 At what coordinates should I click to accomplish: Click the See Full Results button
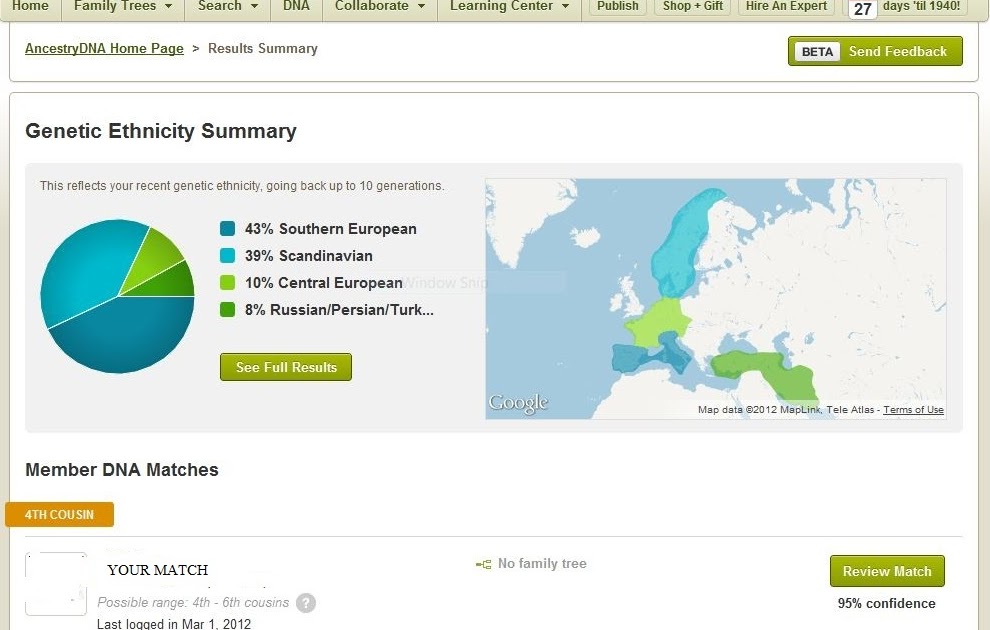pyautogui.click(x=285, y=367)
